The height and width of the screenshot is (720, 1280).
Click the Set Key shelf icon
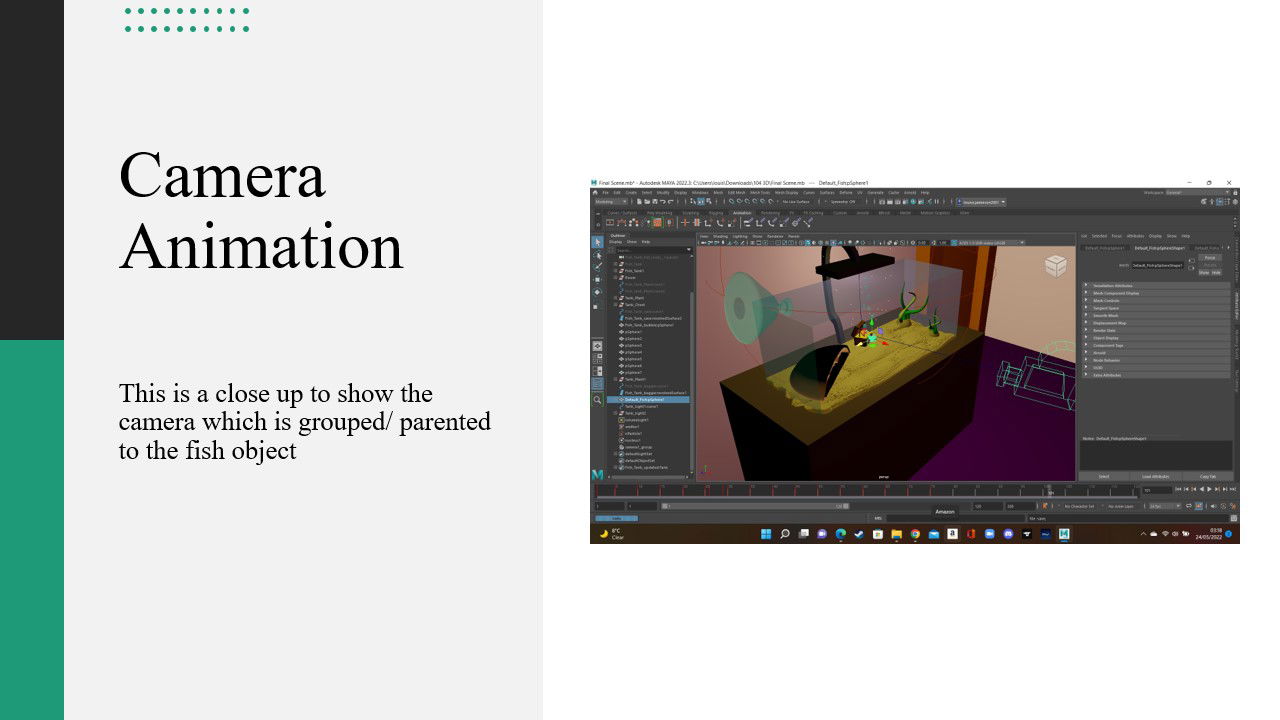click(x=657, y=223)
